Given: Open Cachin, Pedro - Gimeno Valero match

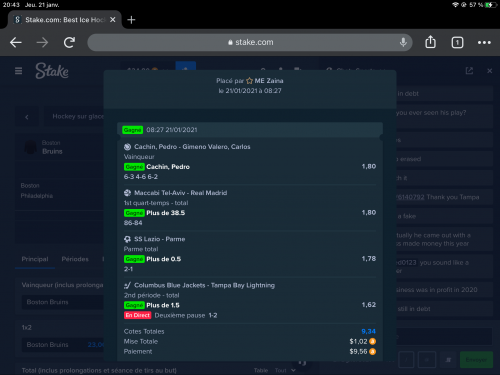Looking at the screenshot, I should 192,147.
